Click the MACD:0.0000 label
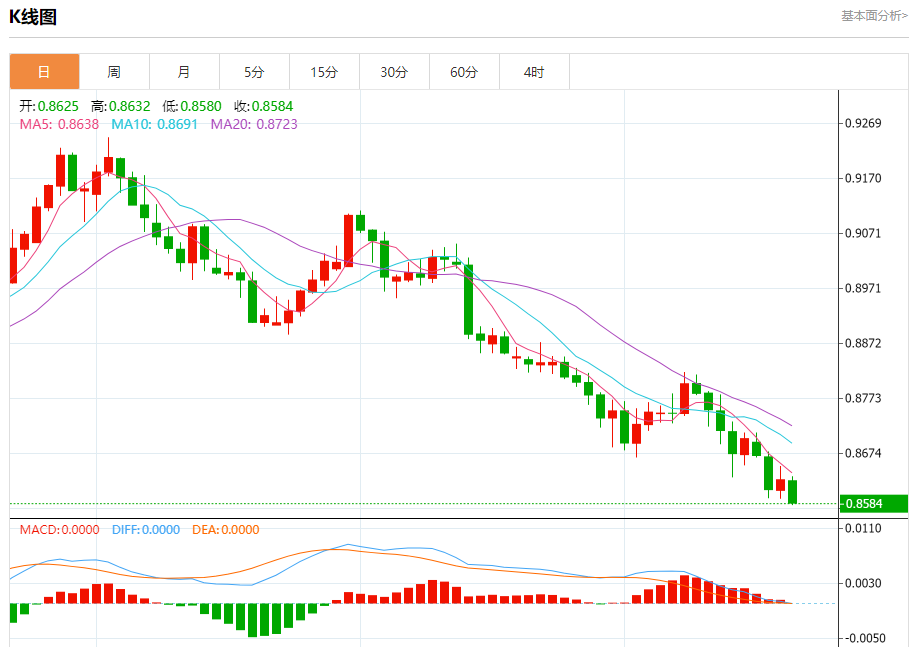This screenshot has height=647, width=920. [x=59, y=530]
